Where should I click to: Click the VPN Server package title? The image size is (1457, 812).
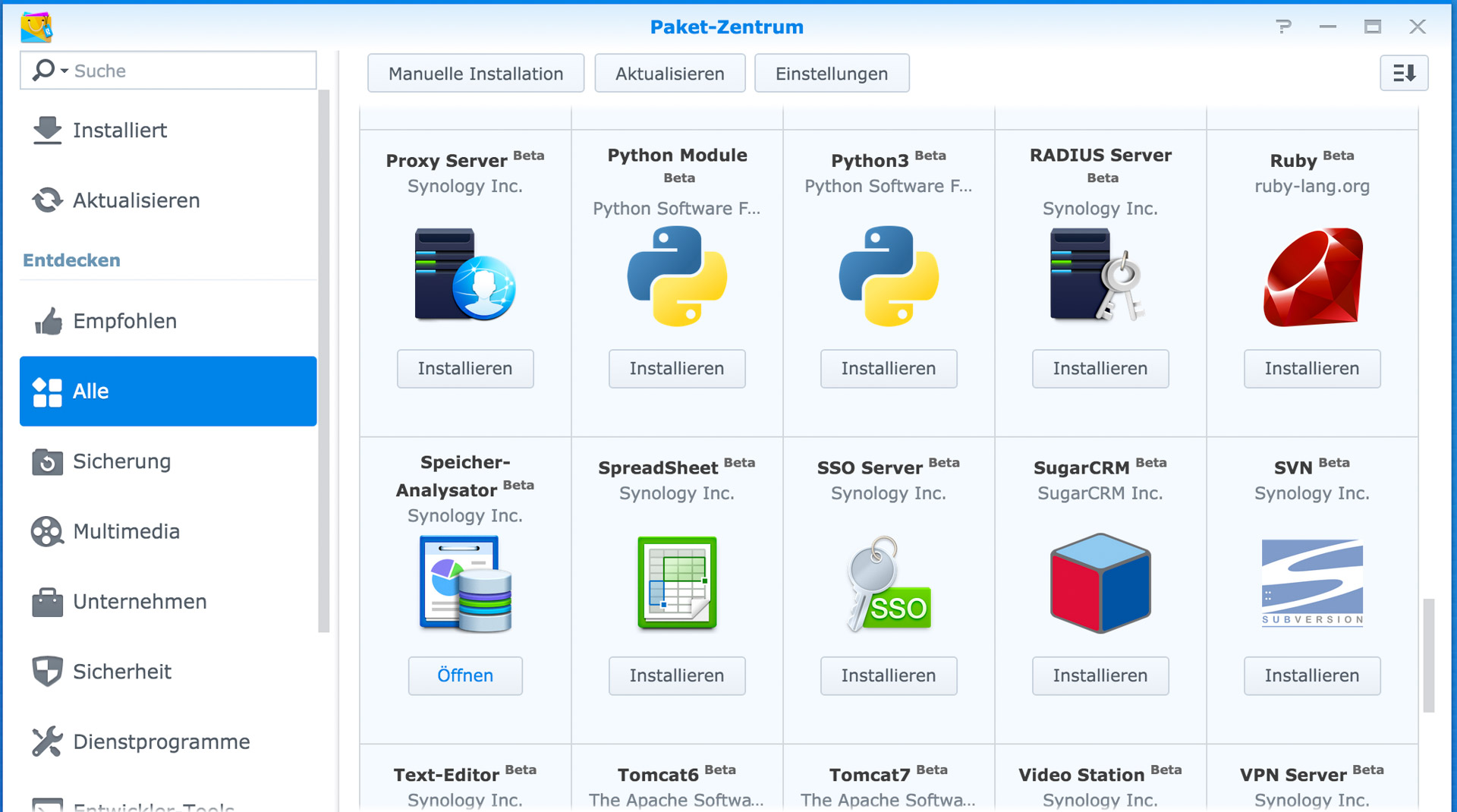tap(1293, 775)
